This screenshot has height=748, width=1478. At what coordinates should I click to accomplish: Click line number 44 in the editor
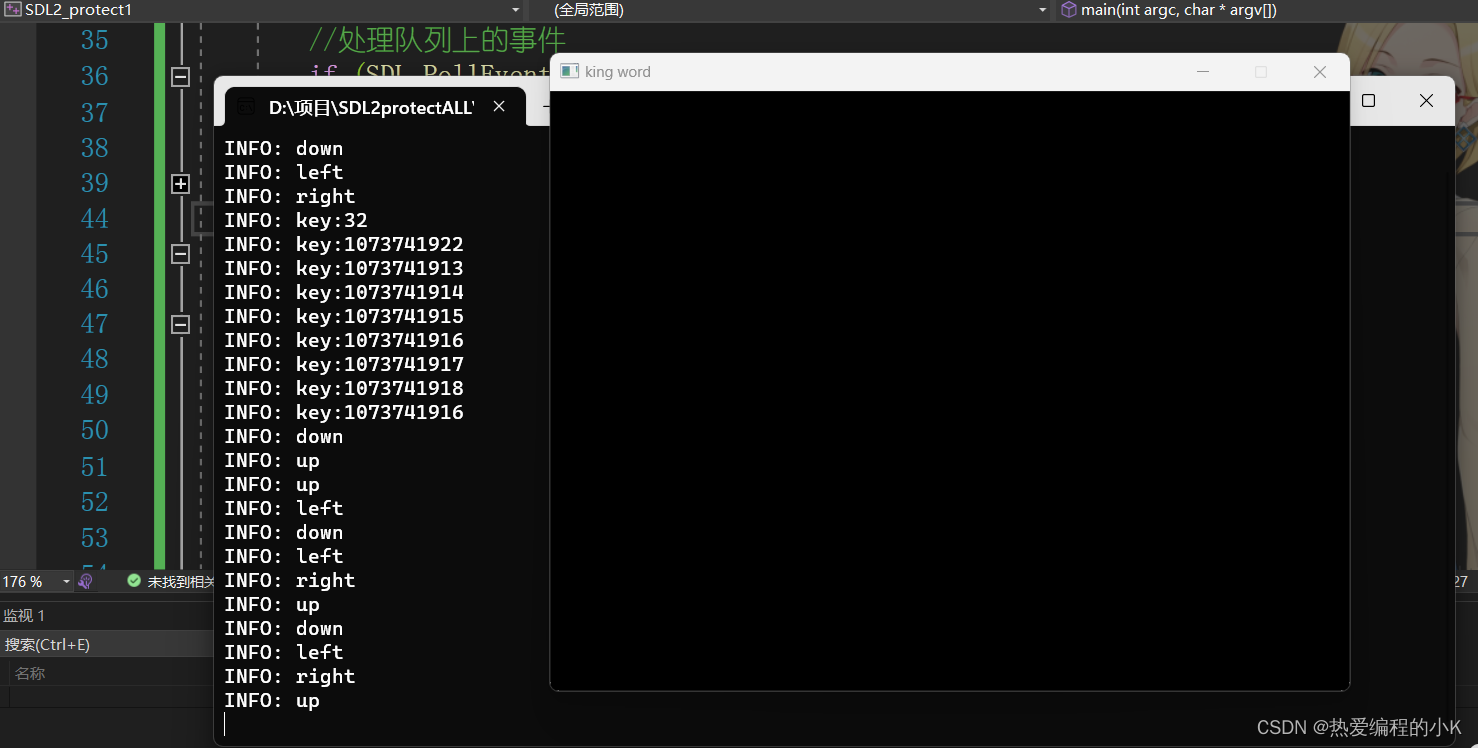pyautogui.click(x=95, y=219)
